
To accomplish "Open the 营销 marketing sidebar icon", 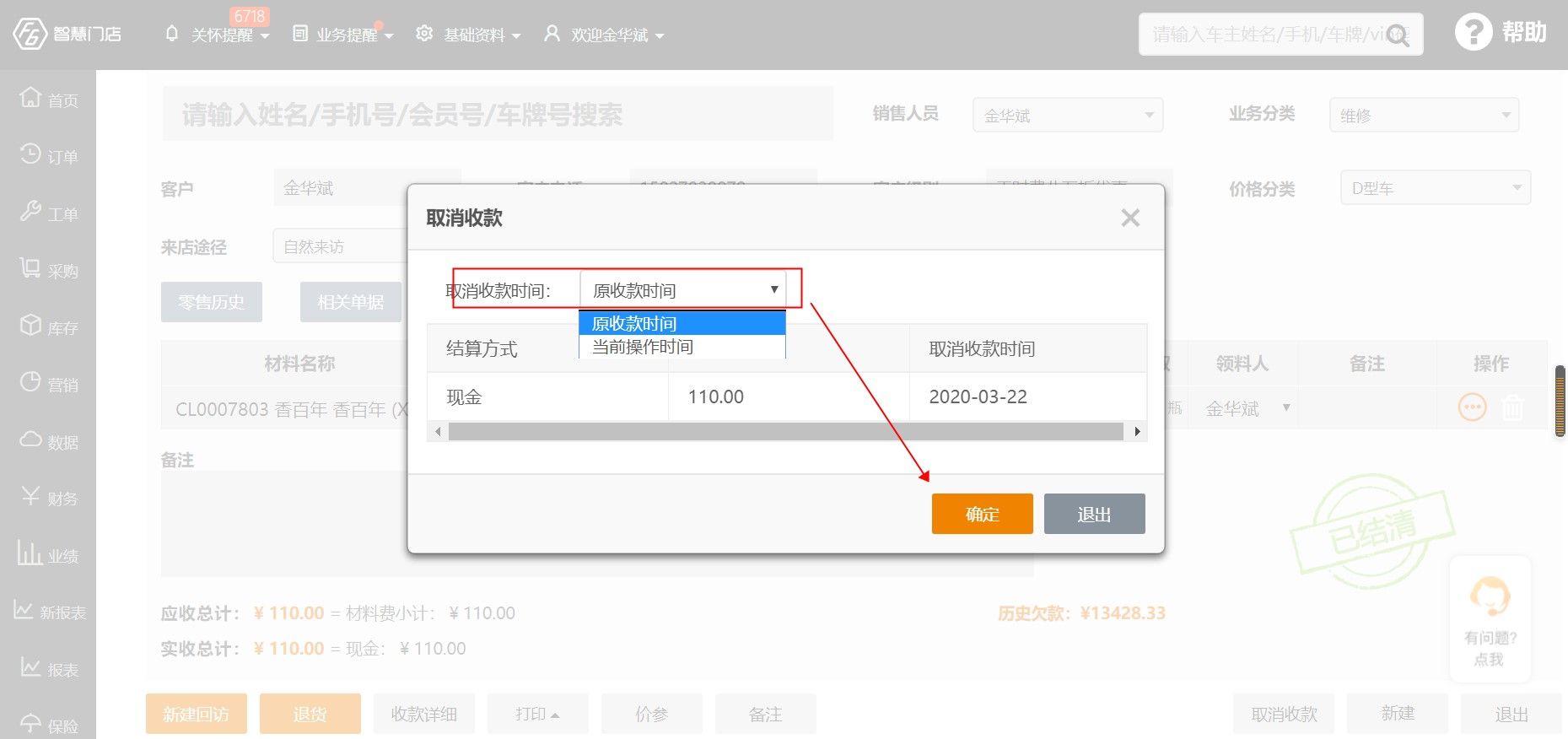I will tap(30, 382).
